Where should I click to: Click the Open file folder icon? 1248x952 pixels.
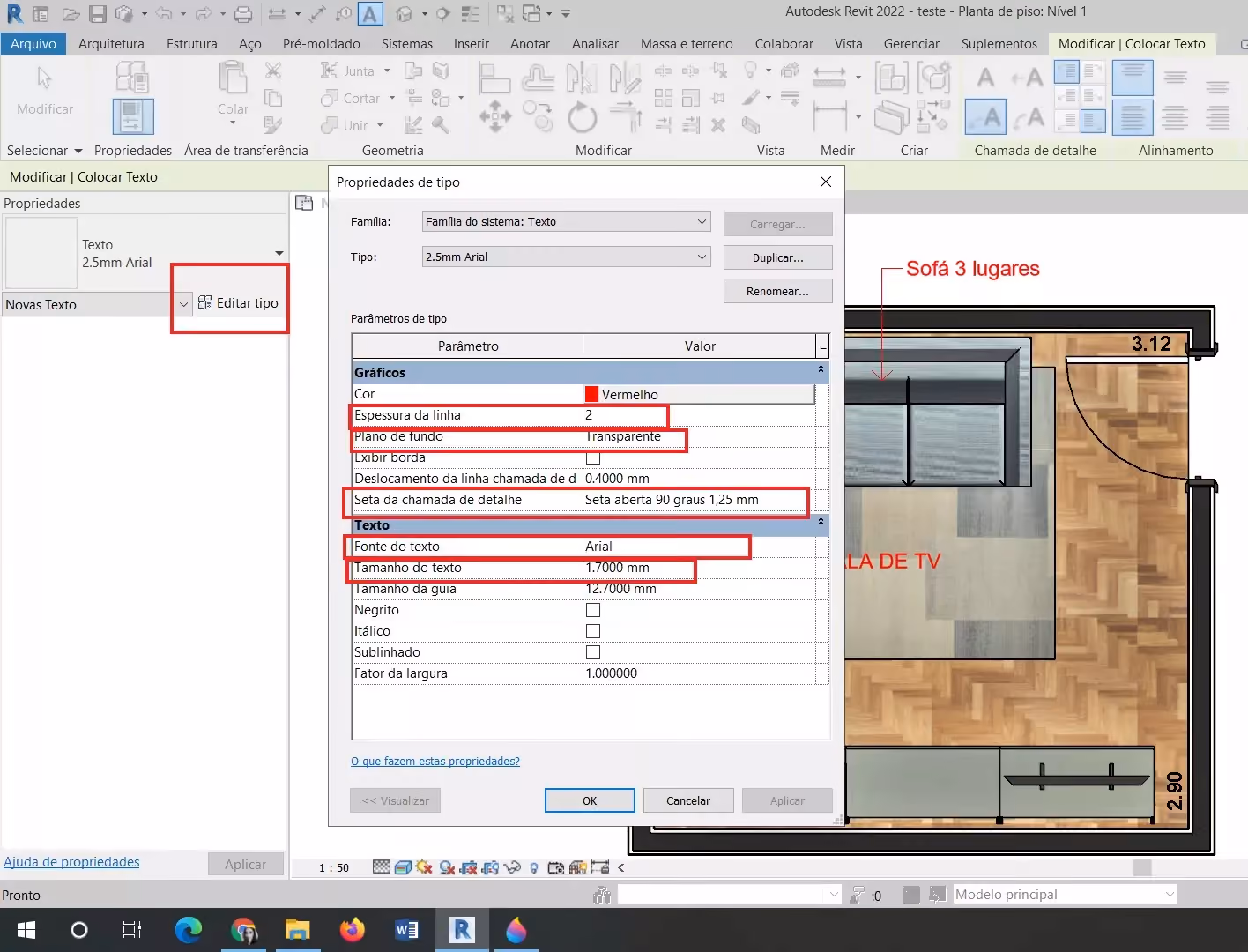(71, 14)
